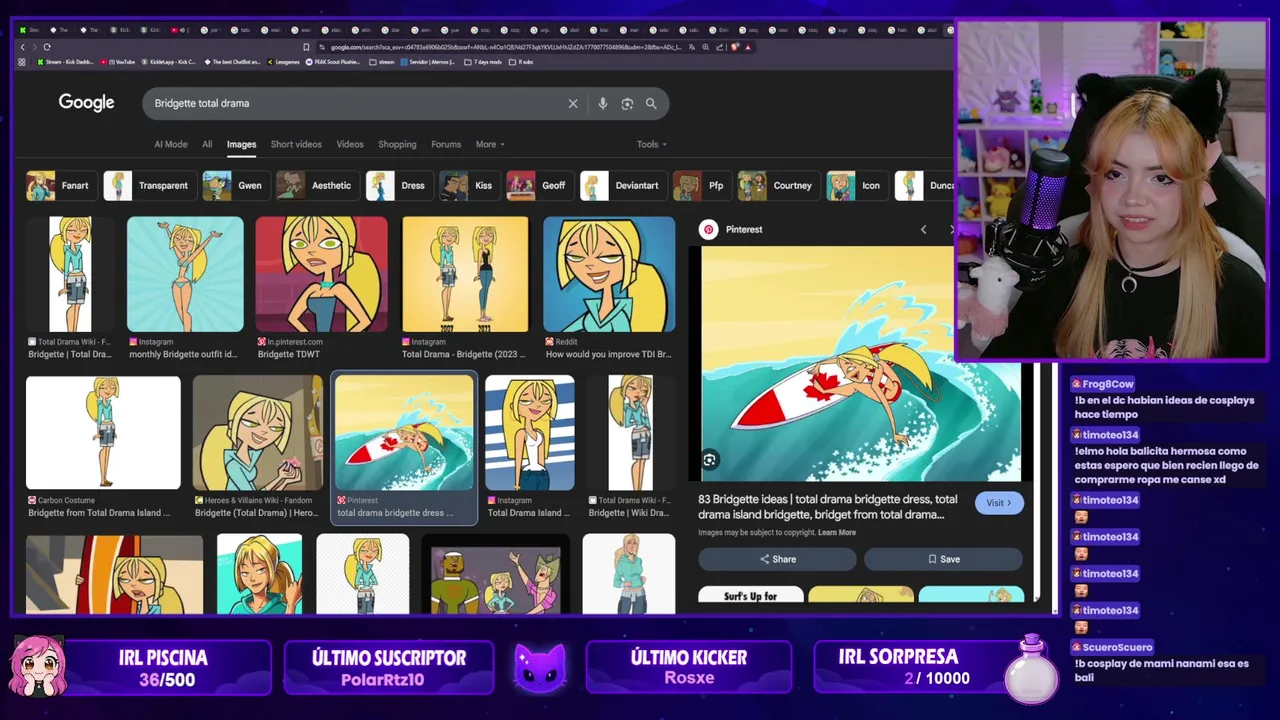The width and height of the screenshot is (1280, 720).
Task: Click the Visit button in preview
Action: coord(999,503)
